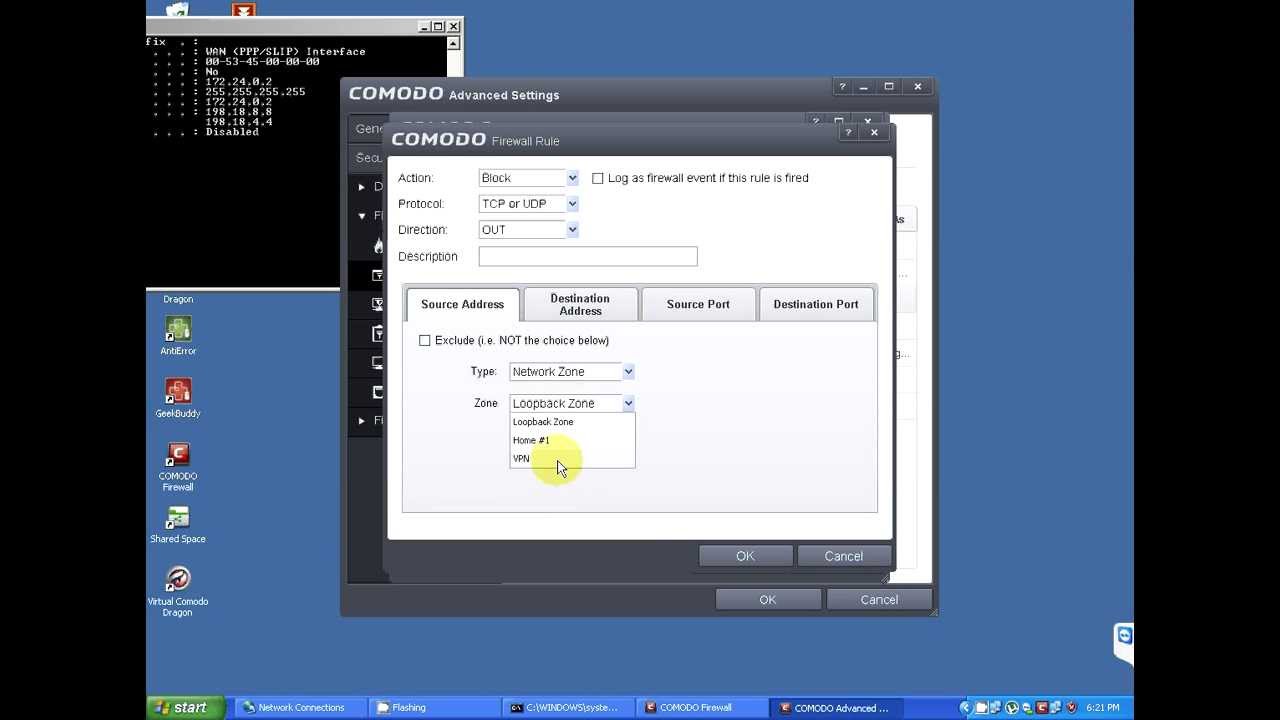Viewport: 1280px width, 720px height.
Task: Click the Description text field
Action: (588, 257)
